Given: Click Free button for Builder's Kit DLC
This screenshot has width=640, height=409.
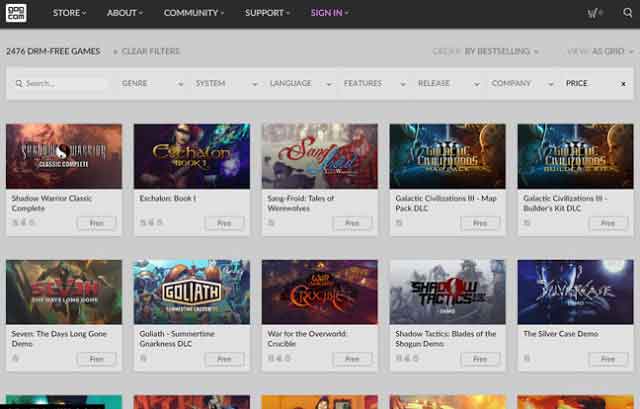Looking at the screenshot, I should (608, 223).
